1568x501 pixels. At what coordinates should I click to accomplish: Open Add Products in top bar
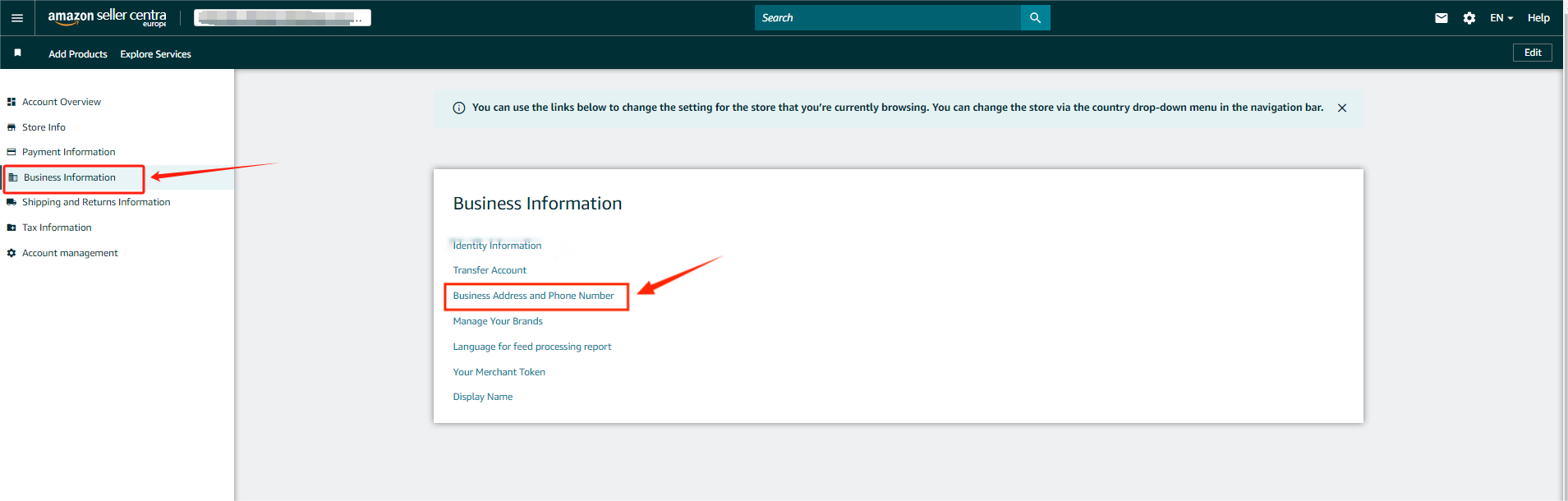[78, 54]
